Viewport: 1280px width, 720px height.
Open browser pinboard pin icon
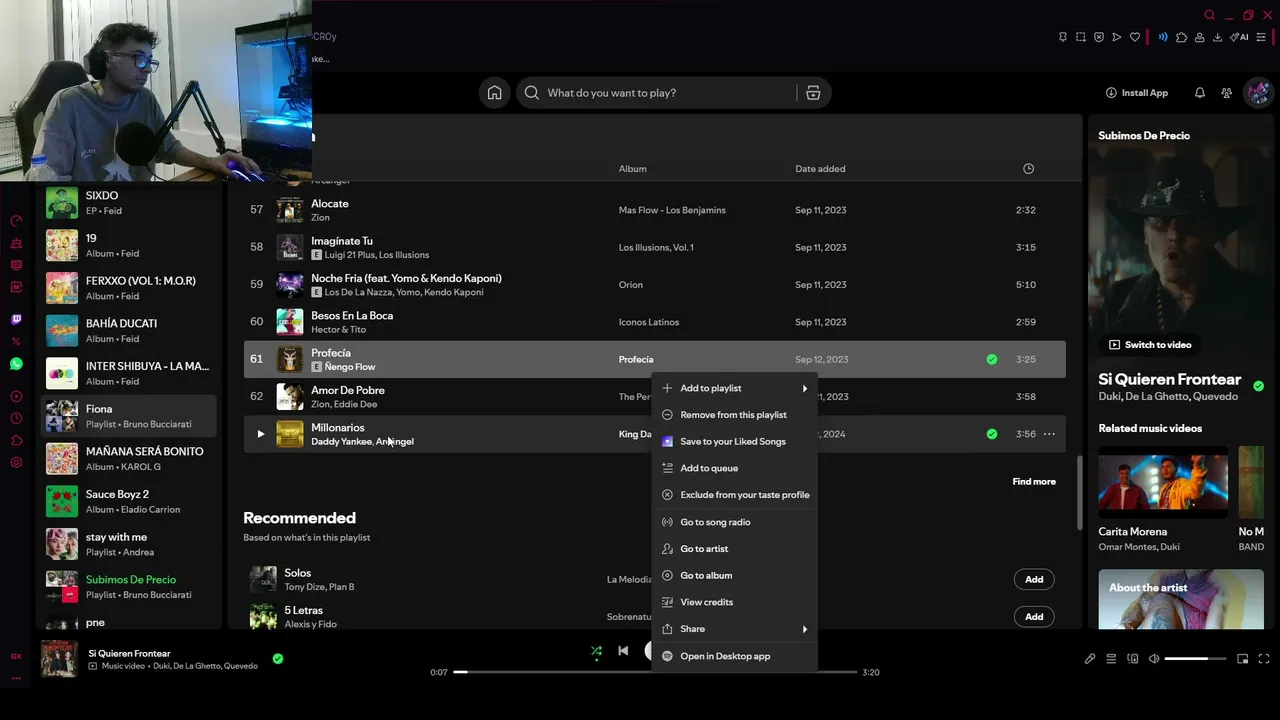pos(1062,37)
